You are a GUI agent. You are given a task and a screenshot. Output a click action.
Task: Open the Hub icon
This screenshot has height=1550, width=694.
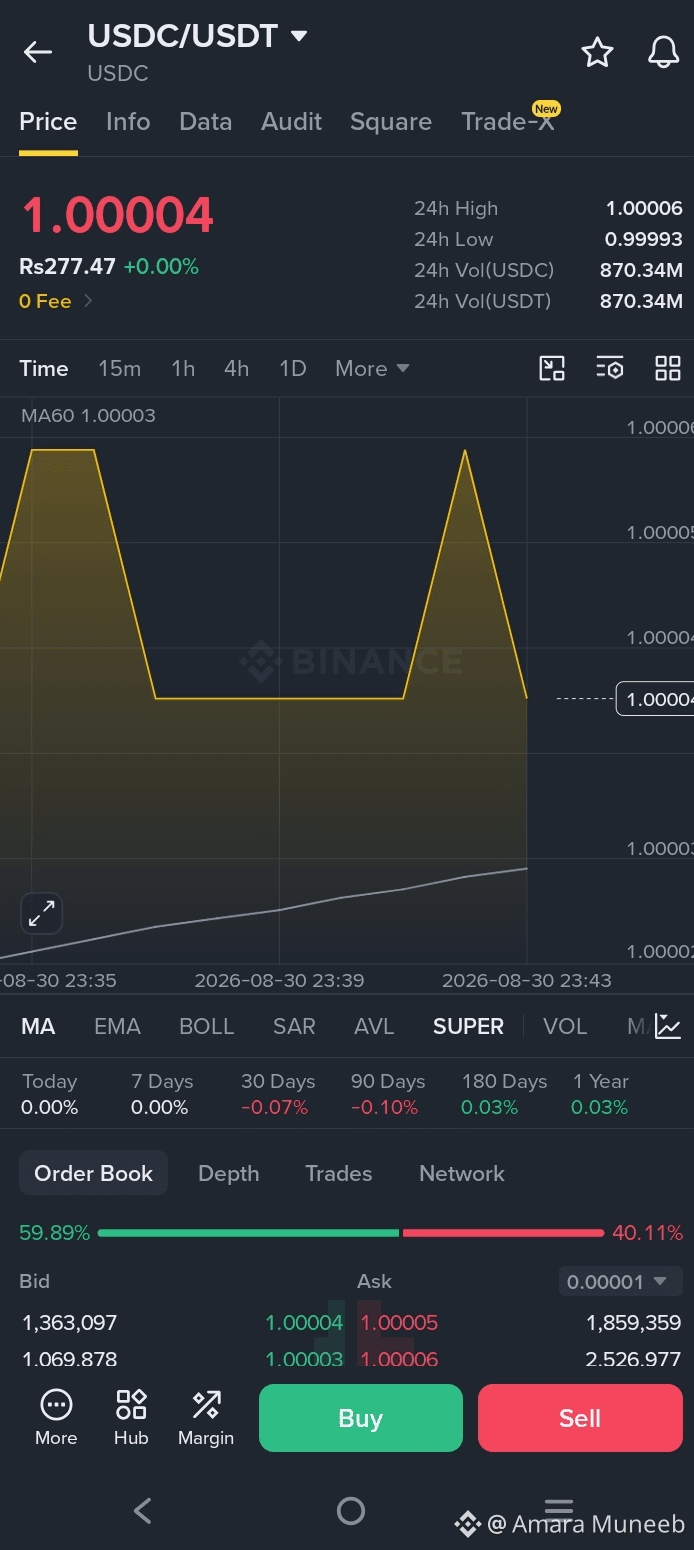point(131,1418)
